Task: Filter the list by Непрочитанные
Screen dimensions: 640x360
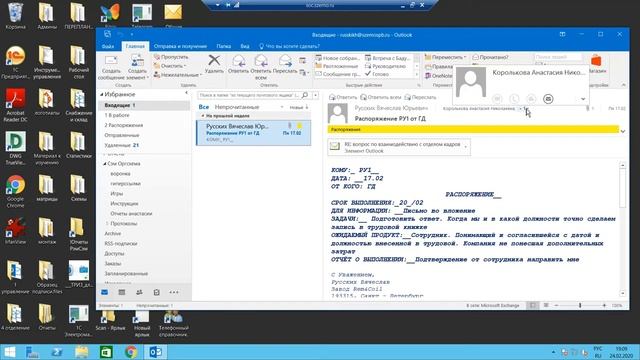Action: [x=237, y=107]
